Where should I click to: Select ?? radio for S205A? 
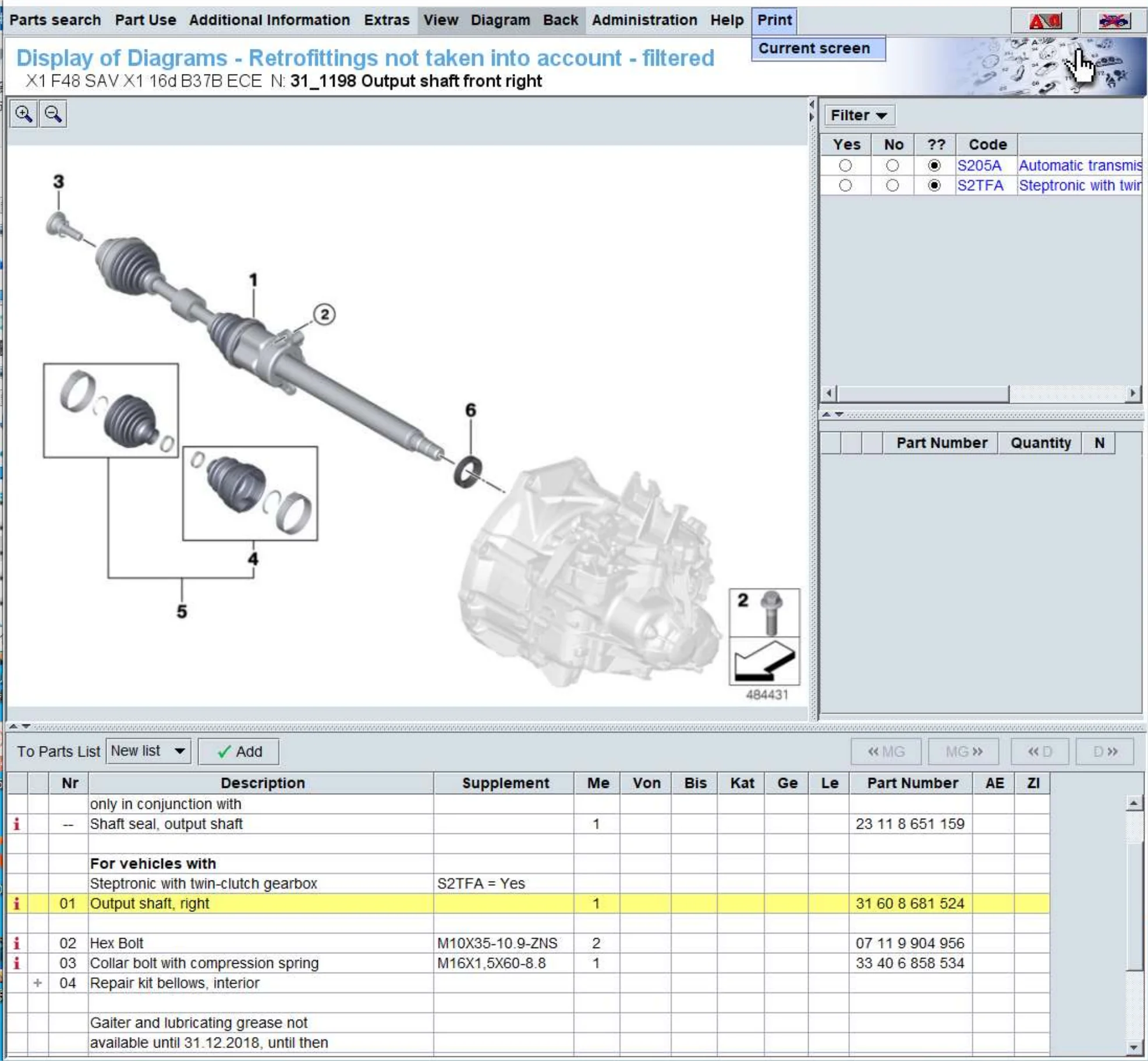point(934,165)
